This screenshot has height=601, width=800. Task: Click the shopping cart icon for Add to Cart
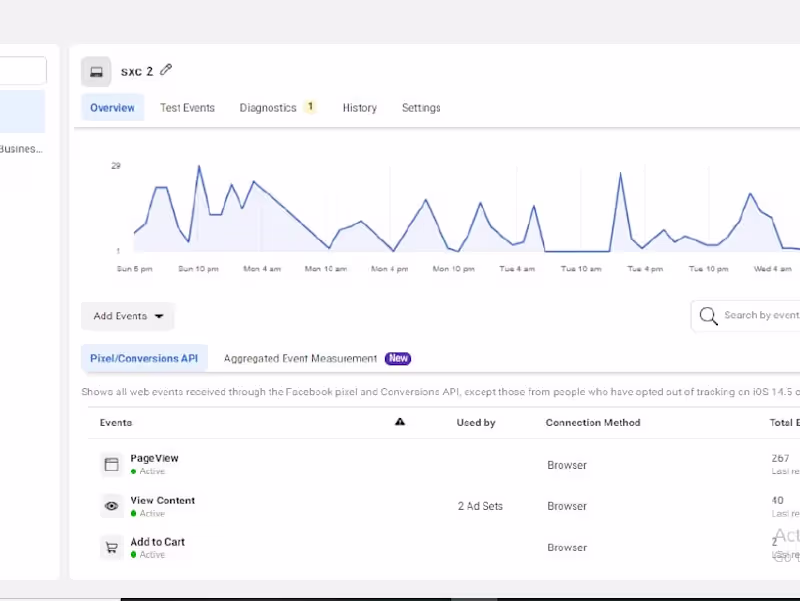click(111, 547)
